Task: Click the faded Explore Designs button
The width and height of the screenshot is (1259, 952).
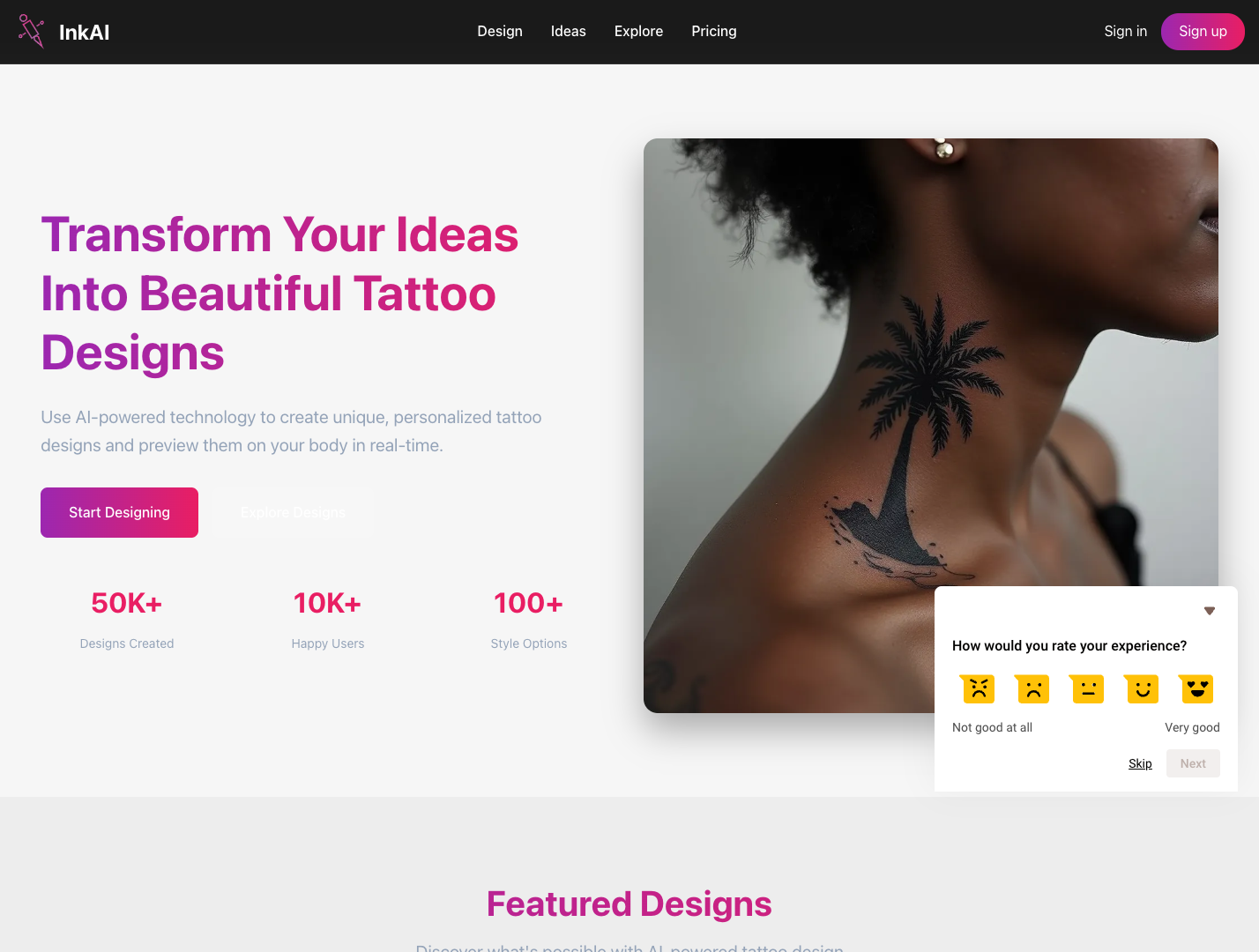Action: click(x=293, y=512)
